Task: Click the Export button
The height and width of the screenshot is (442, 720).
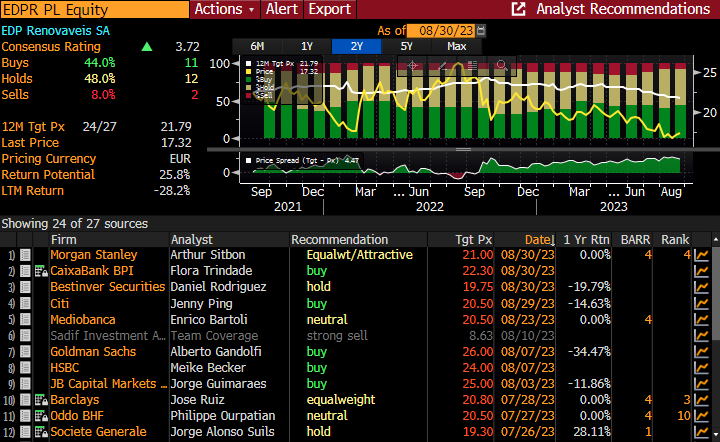Action: click(329, 9)
